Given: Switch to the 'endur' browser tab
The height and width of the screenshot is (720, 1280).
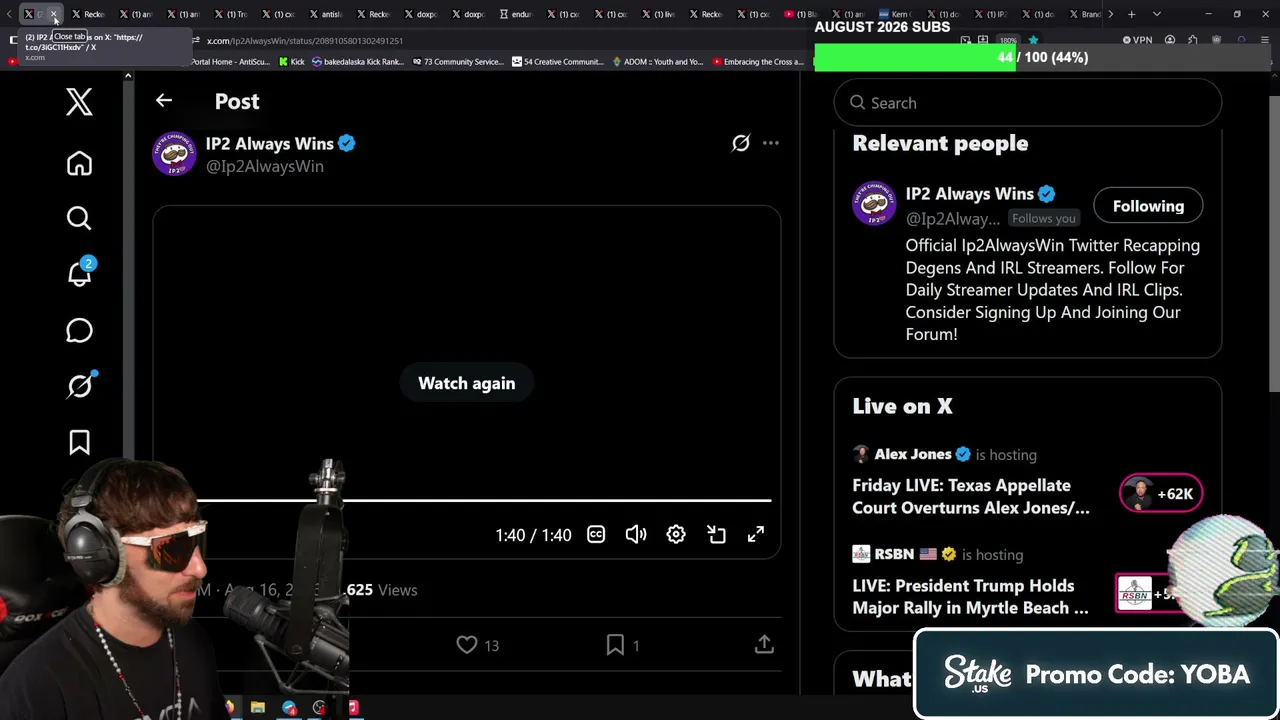Looking at the screenshot, I should [516, 14].
